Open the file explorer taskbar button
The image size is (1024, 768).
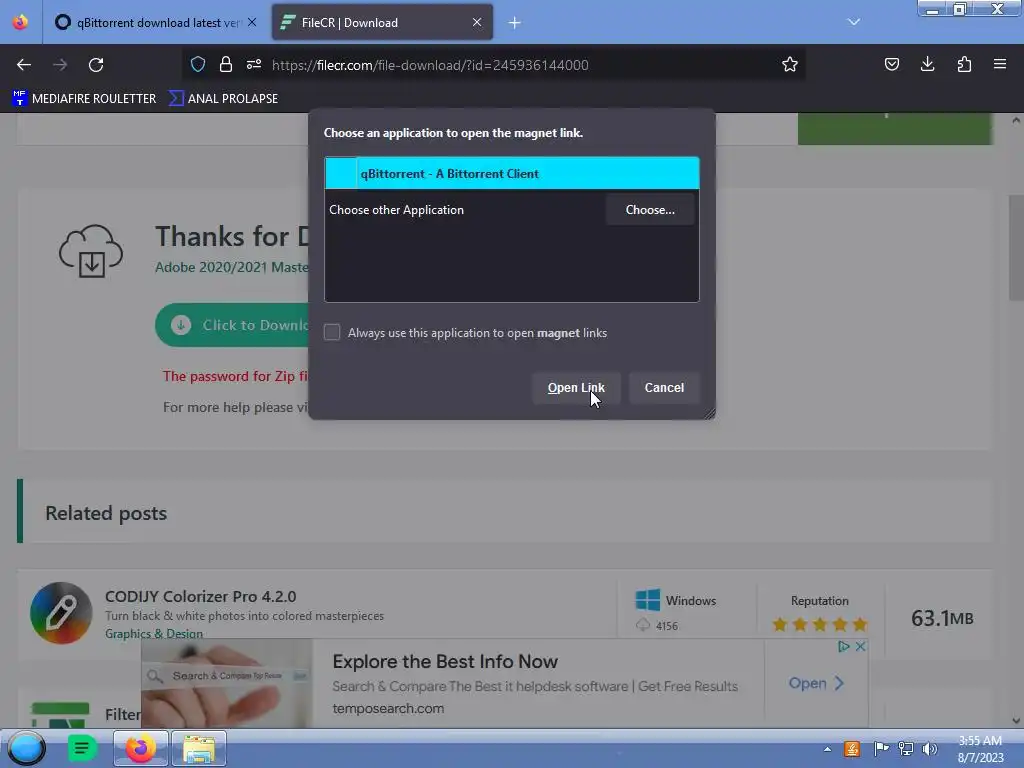[x=199, y=748]
